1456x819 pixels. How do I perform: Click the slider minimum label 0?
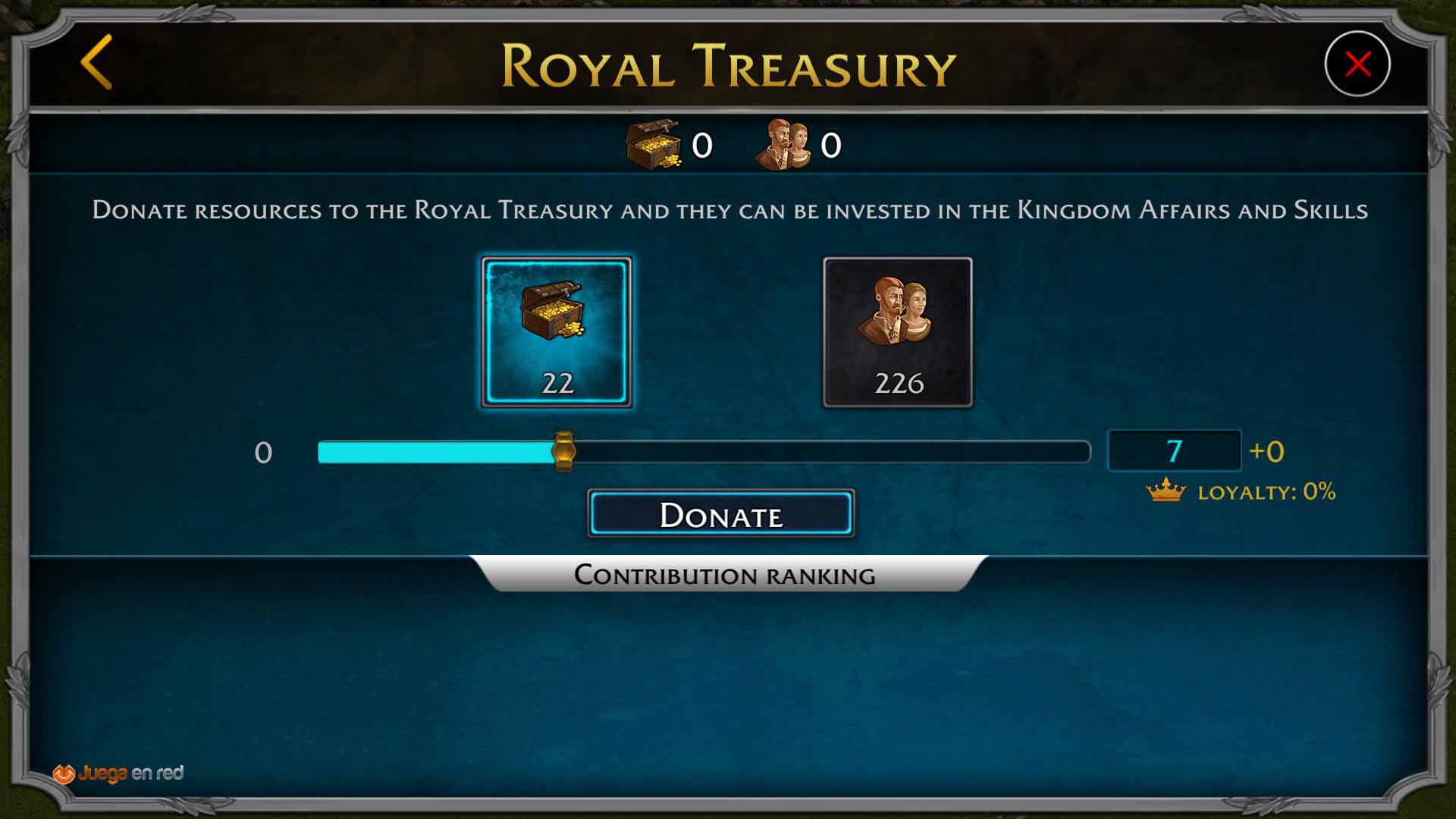(x=263, y=453)
